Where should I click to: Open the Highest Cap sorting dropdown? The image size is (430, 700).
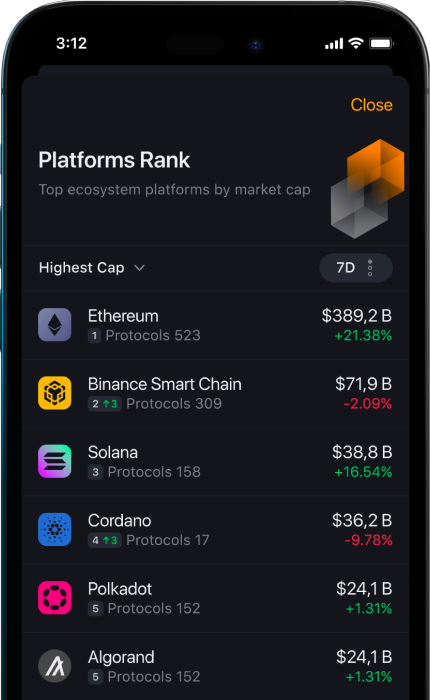(92, 268)
